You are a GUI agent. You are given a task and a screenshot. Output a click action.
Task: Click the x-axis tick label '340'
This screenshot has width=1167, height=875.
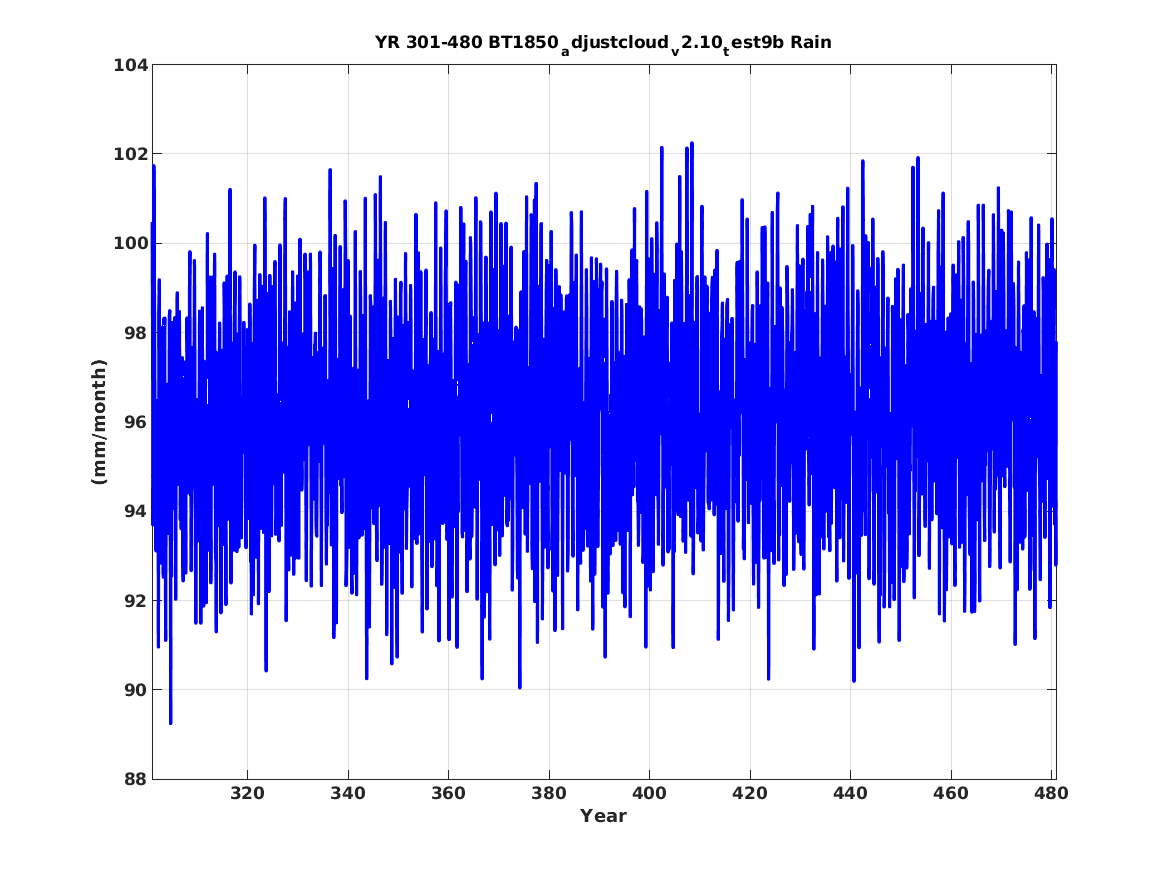[348, 793]
